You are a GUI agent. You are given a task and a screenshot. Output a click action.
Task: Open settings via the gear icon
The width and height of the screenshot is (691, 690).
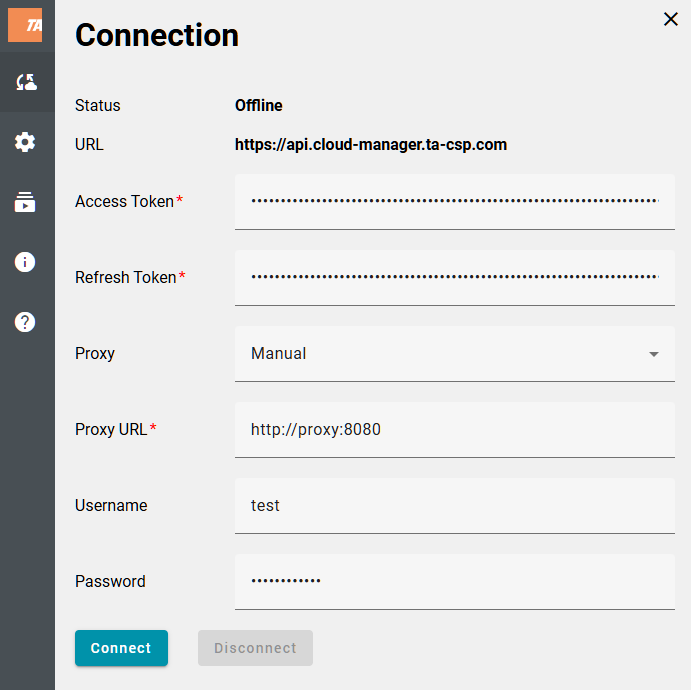pos(26,142)
